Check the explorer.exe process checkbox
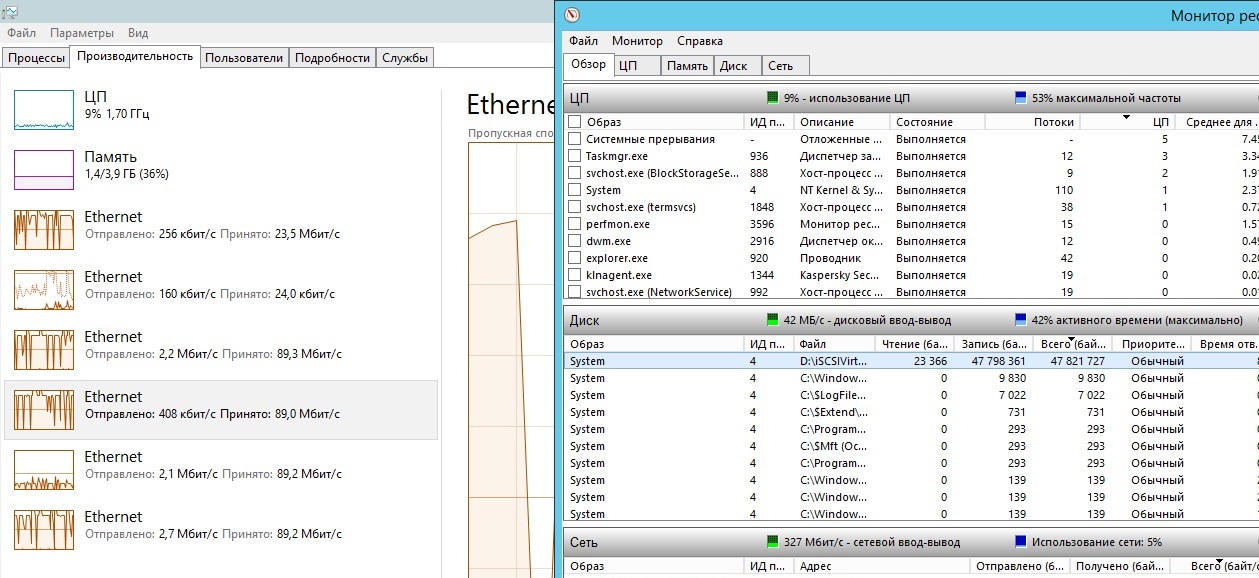Viewport: 1259px width, 578px height. (574, 258)
